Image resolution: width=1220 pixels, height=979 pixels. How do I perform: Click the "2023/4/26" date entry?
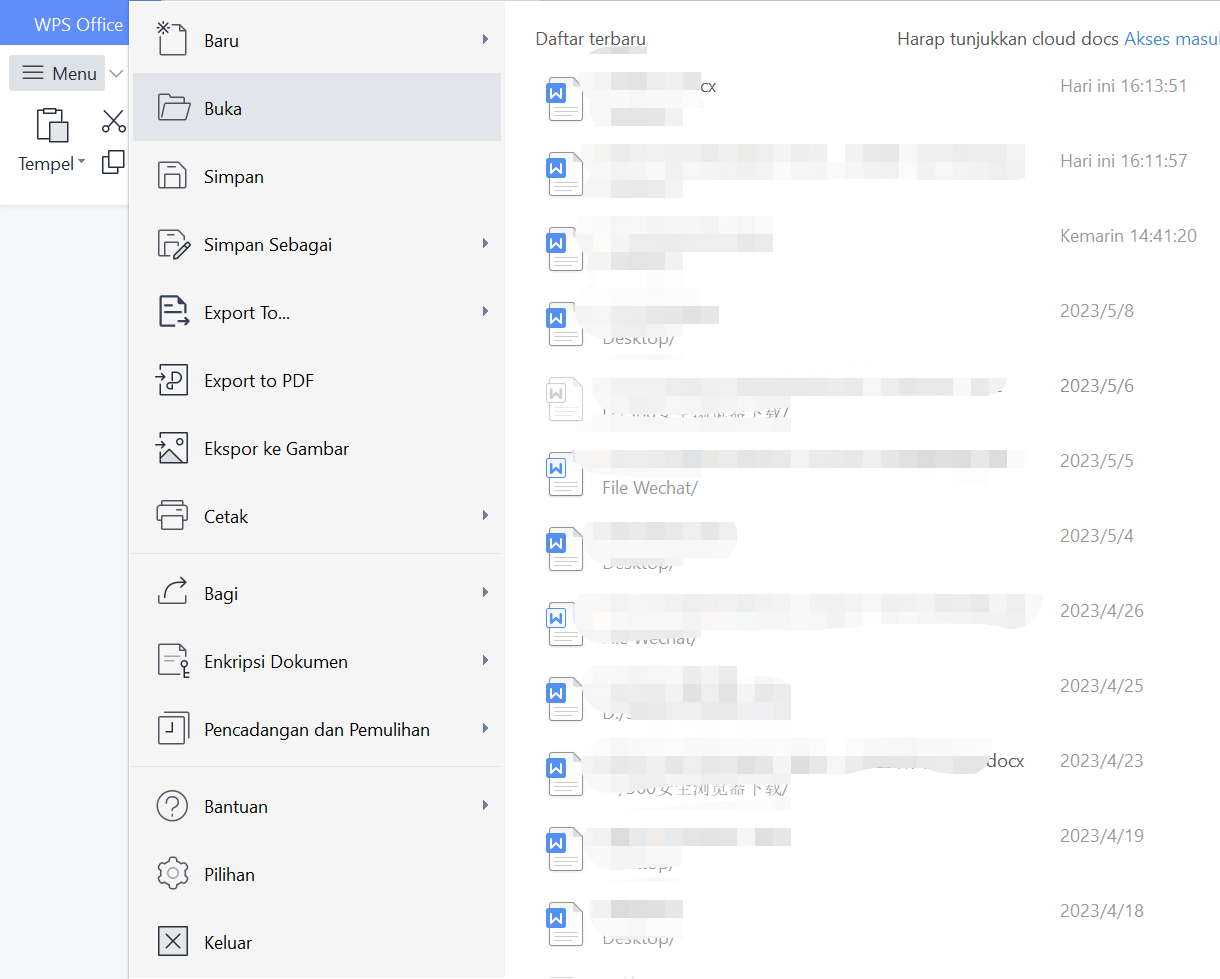[x=1102, y=611]
